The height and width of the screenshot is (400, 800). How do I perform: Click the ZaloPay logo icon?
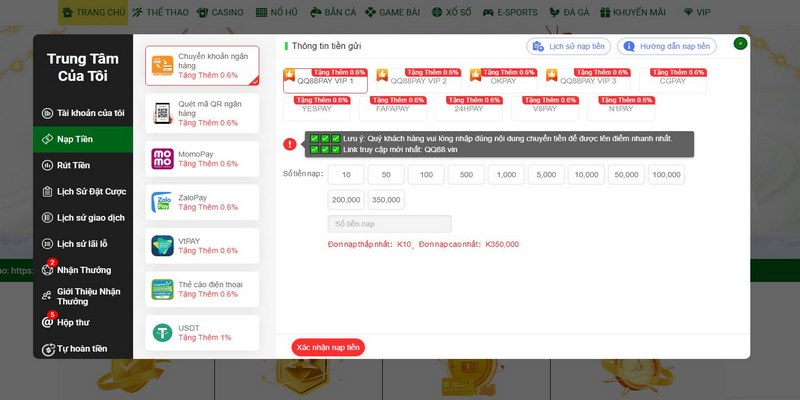pos(162,202)
